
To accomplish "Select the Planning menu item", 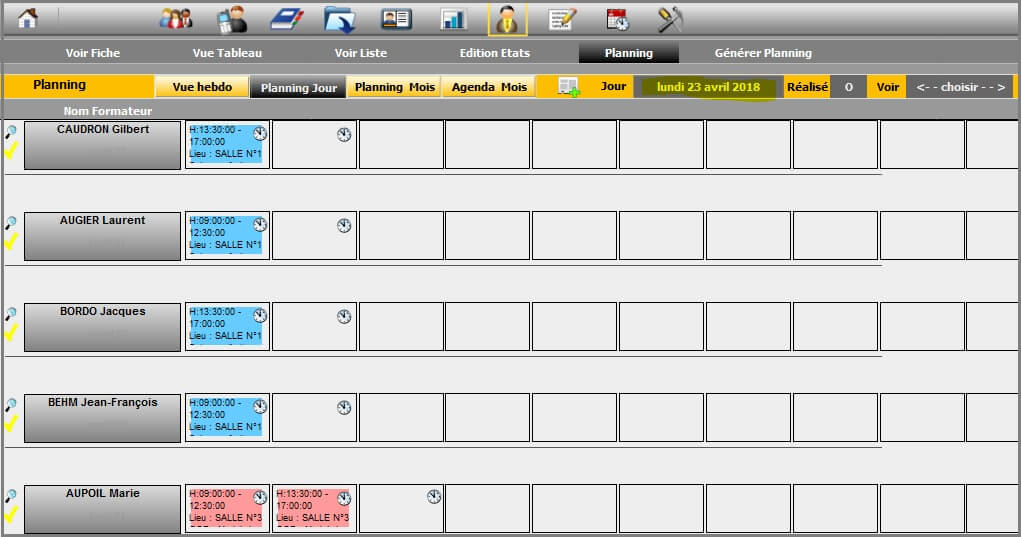I will (629, 53).
